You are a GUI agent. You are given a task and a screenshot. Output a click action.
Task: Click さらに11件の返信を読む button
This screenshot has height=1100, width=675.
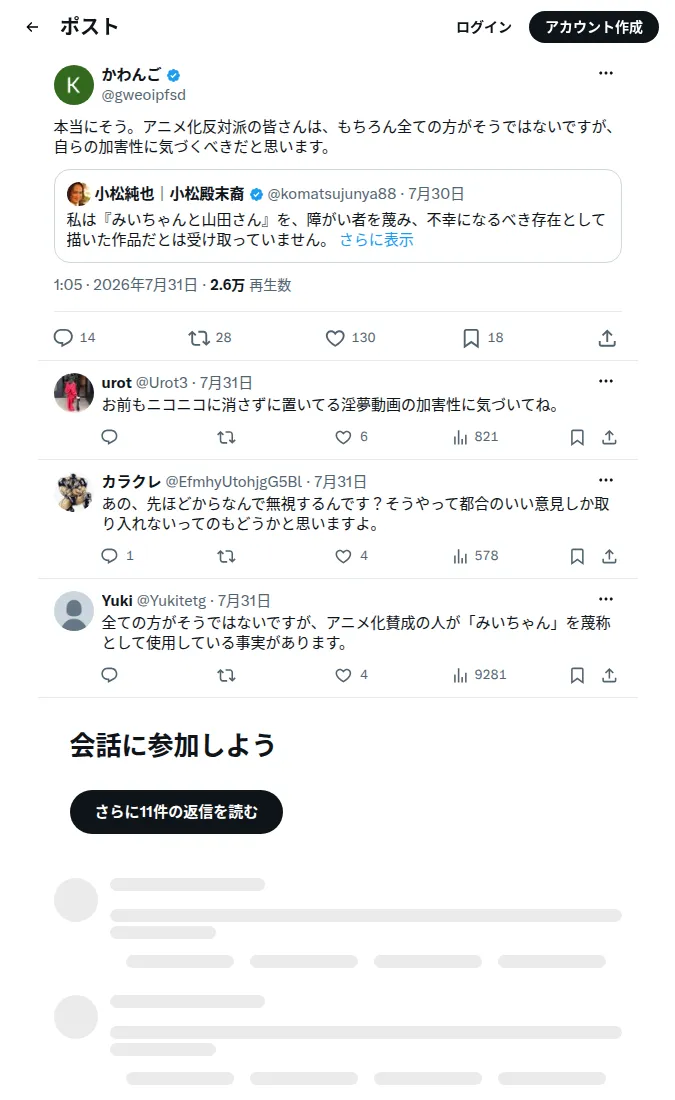pyautogui.click(x=176, y=812)
